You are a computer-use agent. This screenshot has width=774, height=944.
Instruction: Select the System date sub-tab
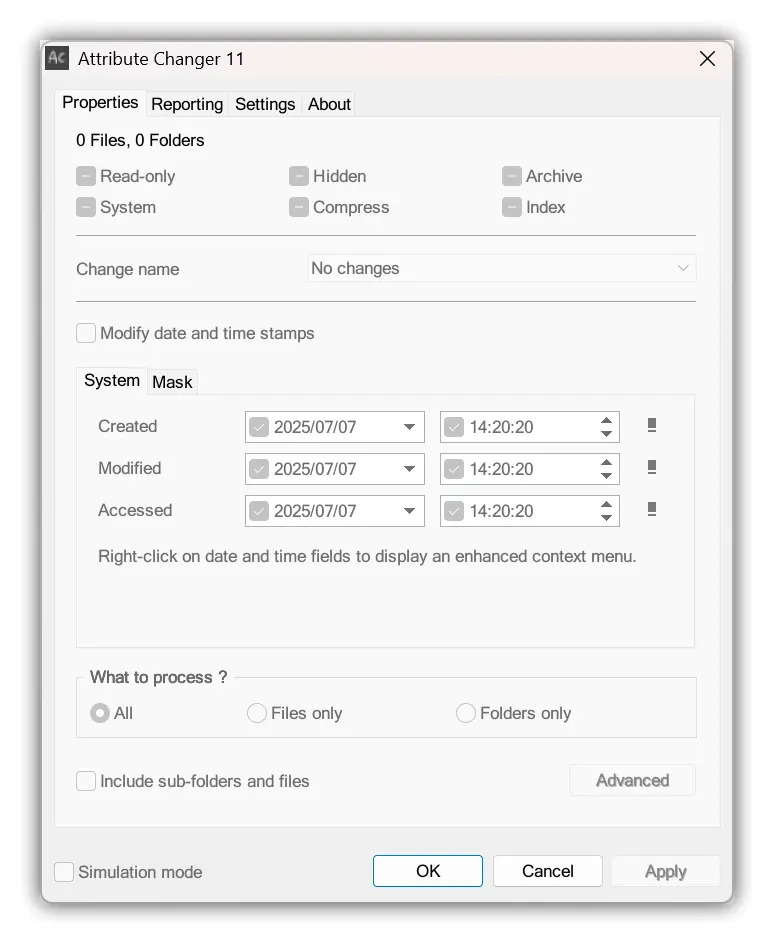[x=112, y=380]
